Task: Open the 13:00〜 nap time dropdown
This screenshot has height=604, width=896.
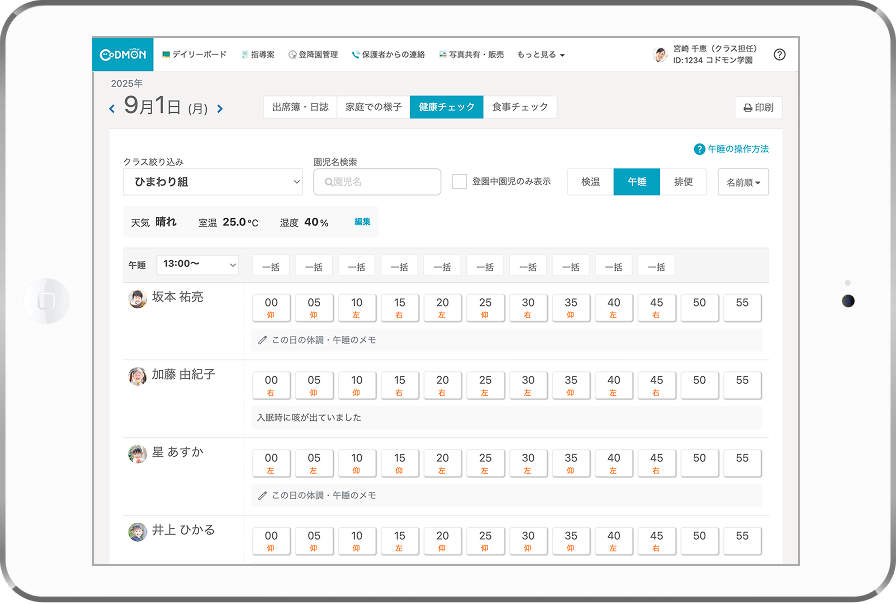Action: click(198, 265)
